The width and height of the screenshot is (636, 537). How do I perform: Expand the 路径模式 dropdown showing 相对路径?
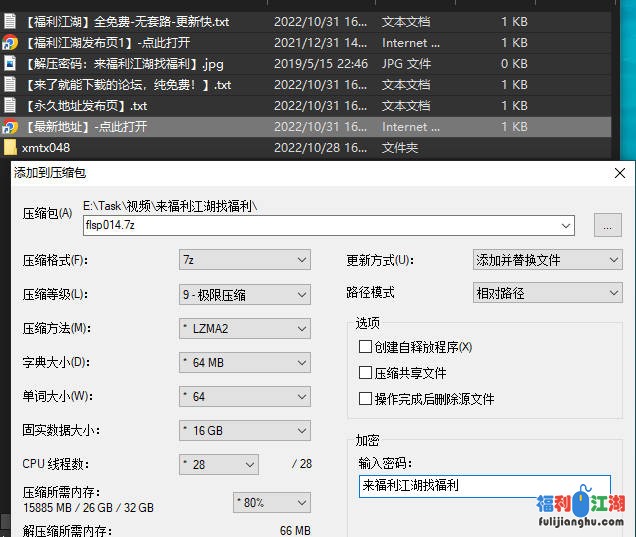coord(547,293)
